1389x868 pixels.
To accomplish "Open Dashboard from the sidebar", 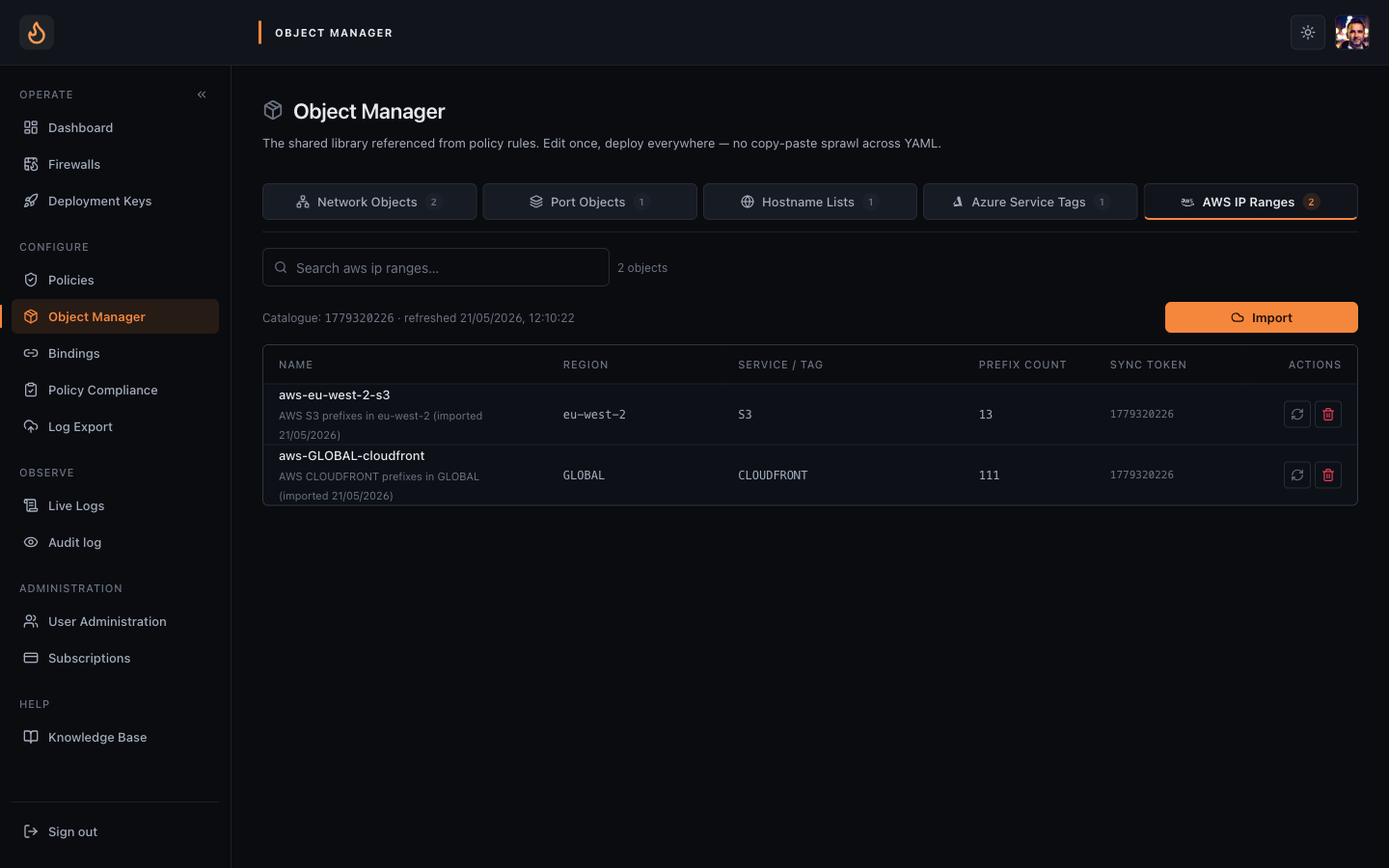I will pos(115,127).
